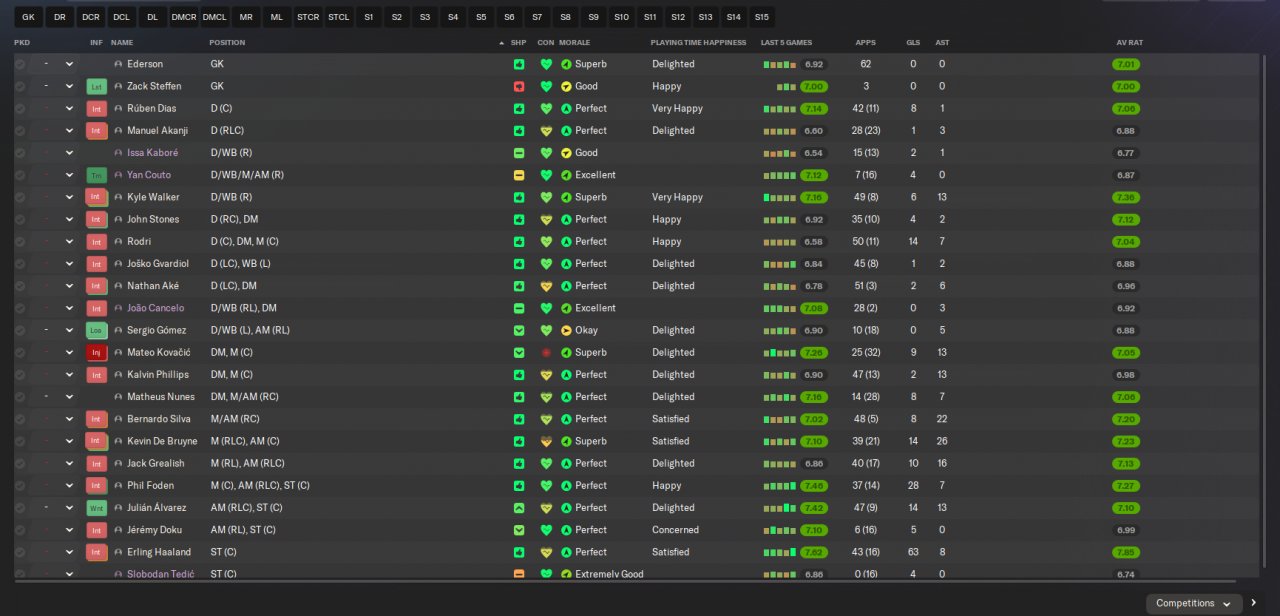
Task: Click Kyle Walker's Superb morale icon
Action: pyautogui.click(x=566, y=197)
